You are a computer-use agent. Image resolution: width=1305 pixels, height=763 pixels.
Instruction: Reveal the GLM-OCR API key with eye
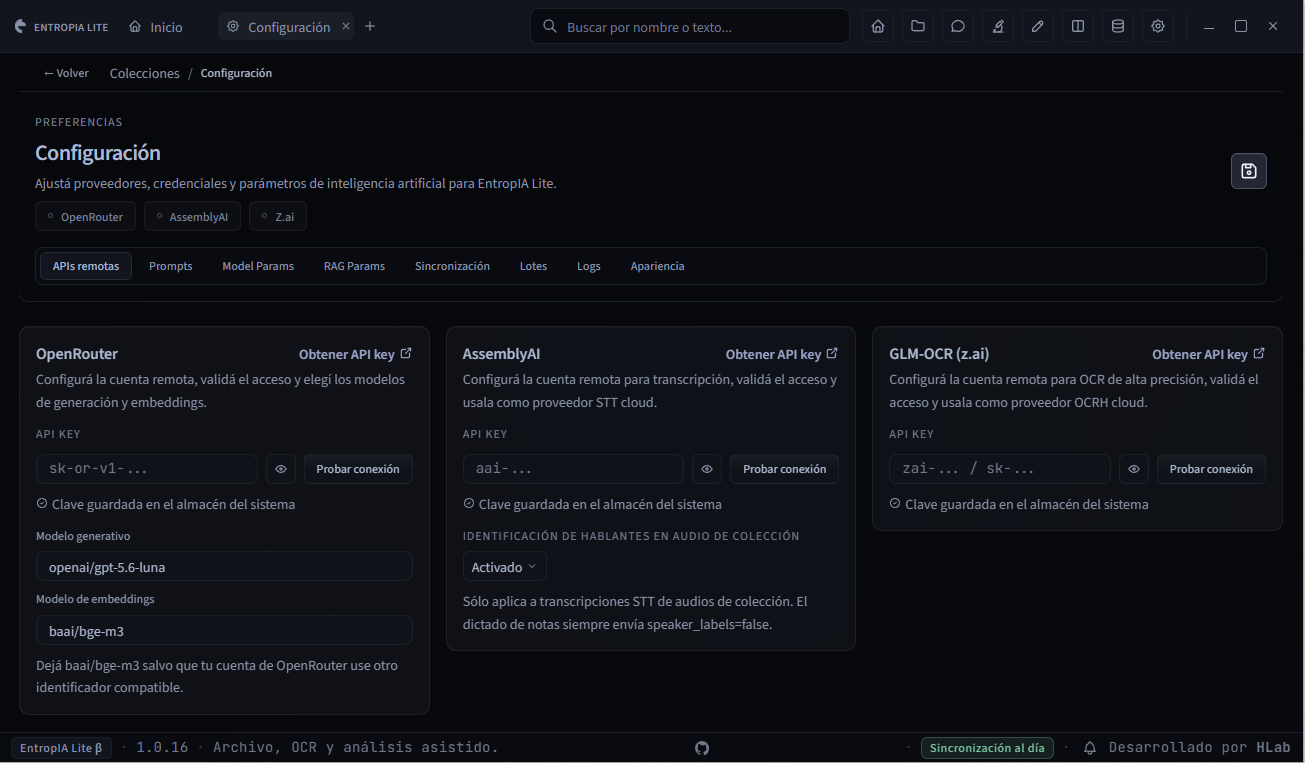1134,469
